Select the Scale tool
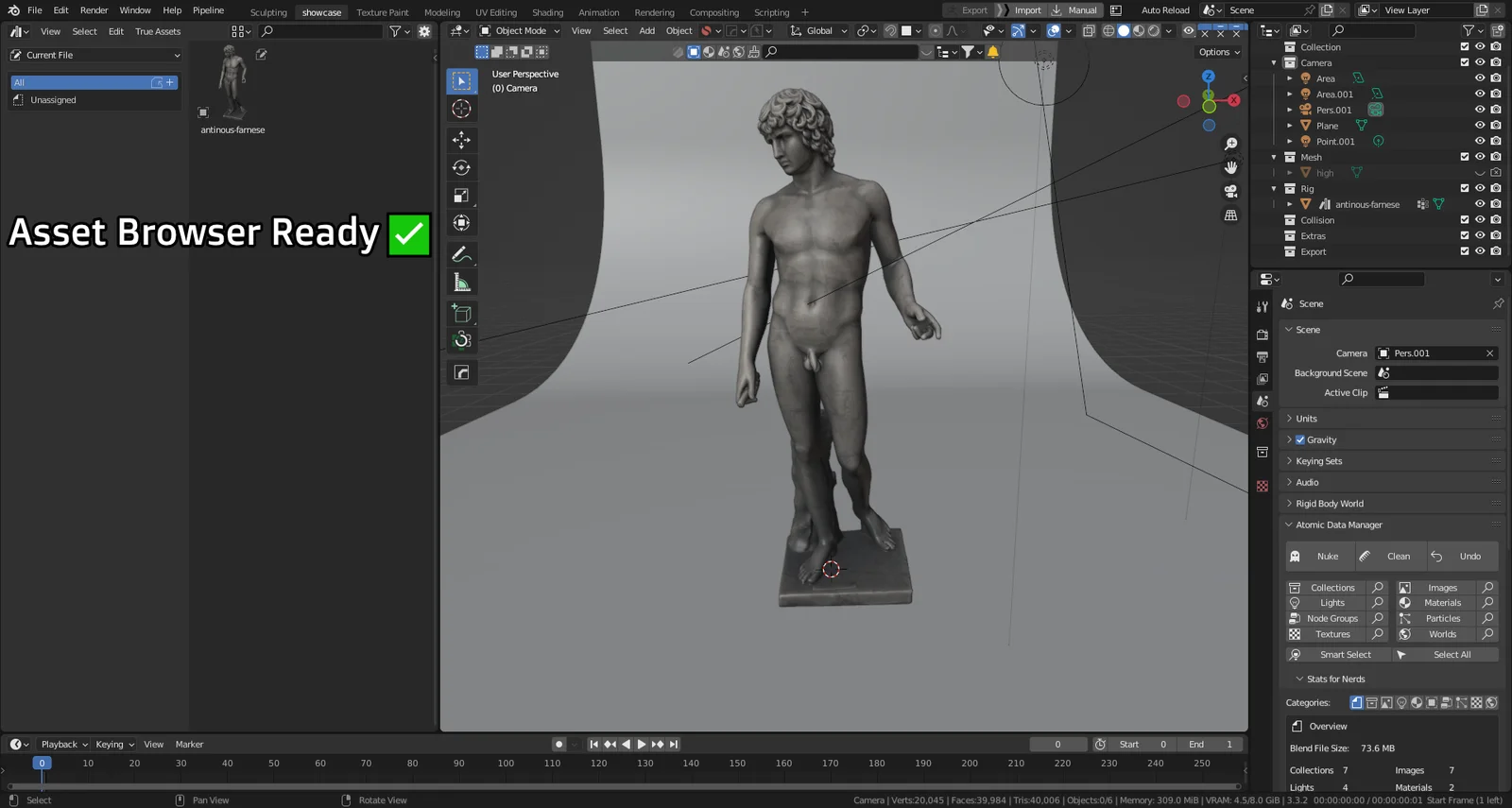This screenshot has height=808, width=1512. [x=461, y=196]
